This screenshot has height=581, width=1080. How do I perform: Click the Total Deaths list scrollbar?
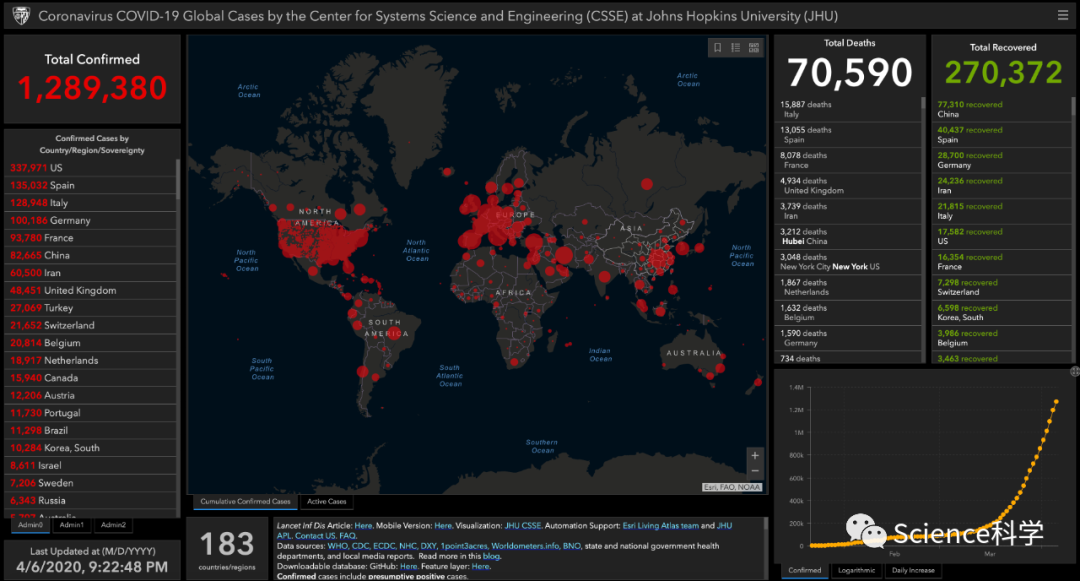tap(923, 104)
